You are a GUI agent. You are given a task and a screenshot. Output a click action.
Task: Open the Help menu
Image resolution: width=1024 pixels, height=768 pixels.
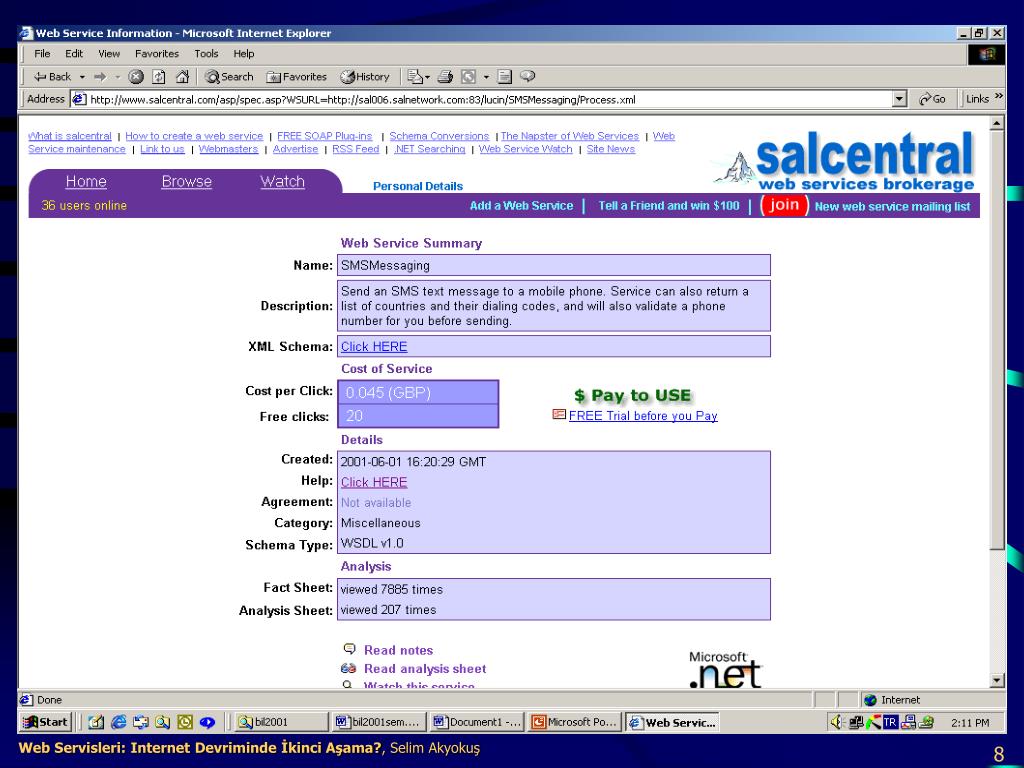point(244,54)
